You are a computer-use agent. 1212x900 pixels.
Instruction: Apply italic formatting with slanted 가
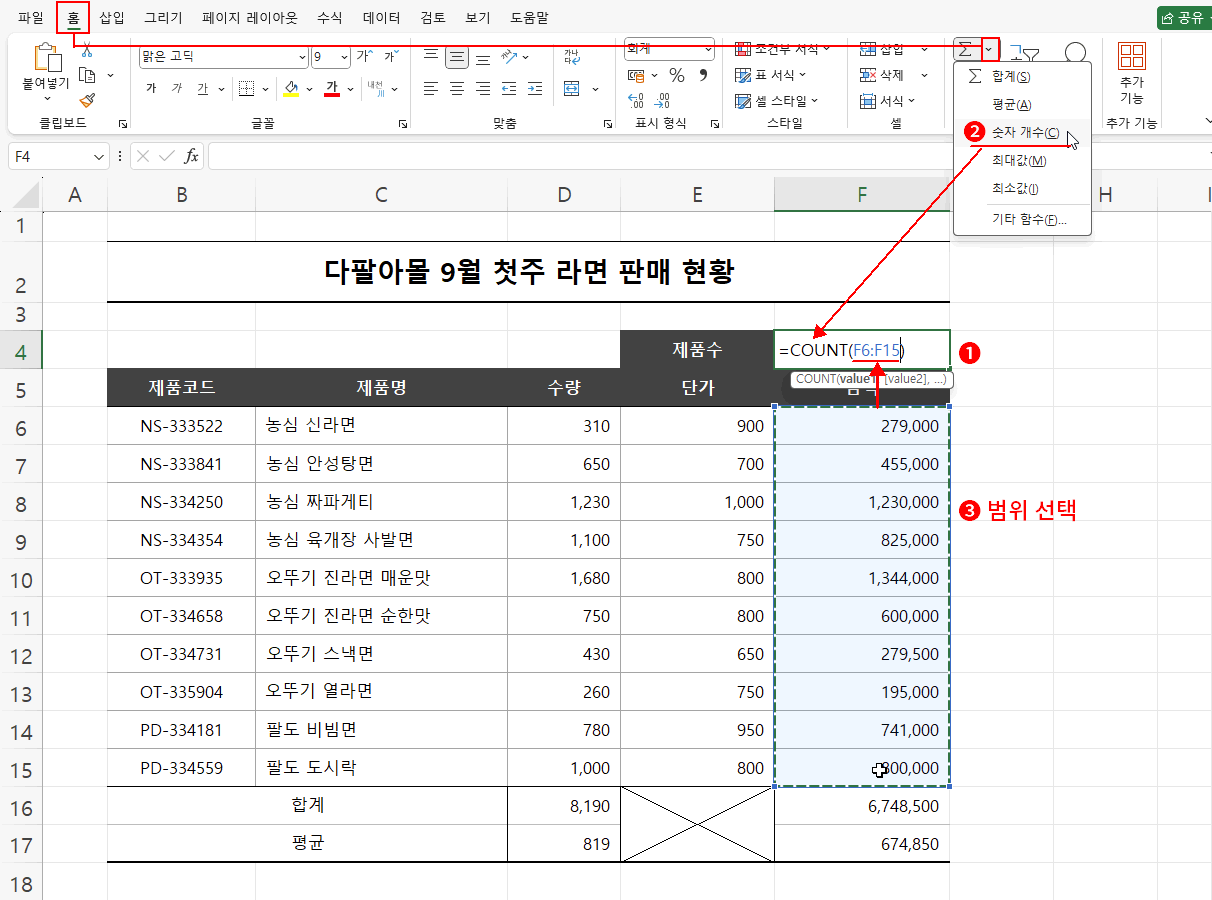click(177, 89)
